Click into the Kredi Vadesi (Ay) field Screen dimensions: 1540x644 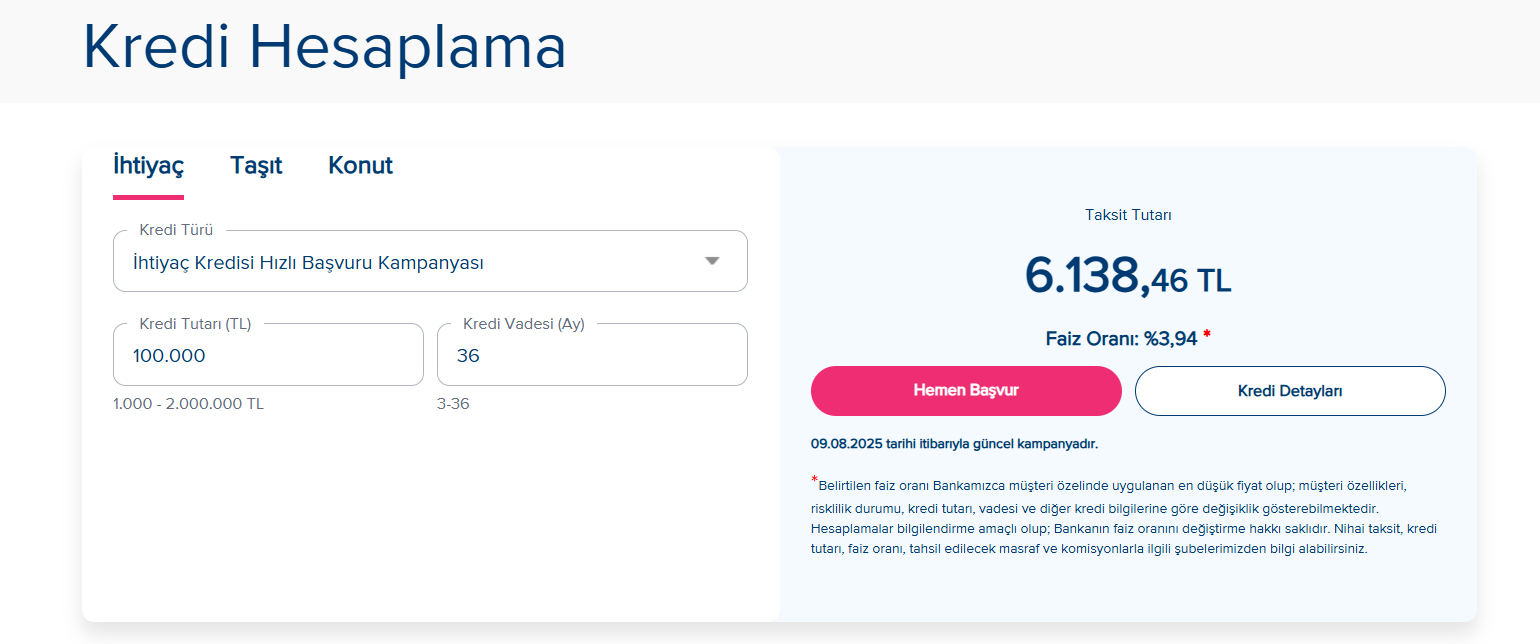pos(592,356)
